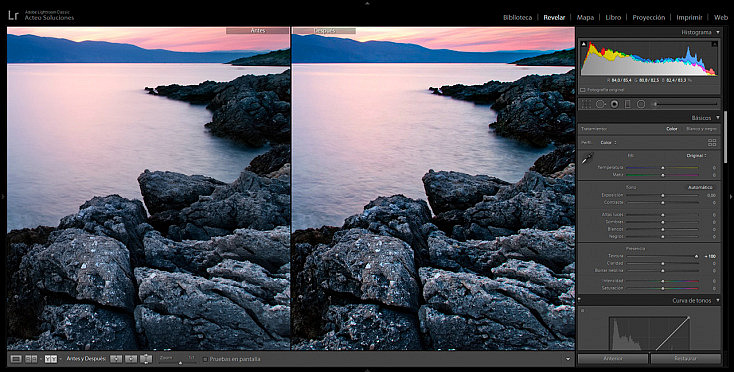Pick the white balance eyedropper tool
The width and height of the screenshot is (734, 372).
[x=587, y=159]
